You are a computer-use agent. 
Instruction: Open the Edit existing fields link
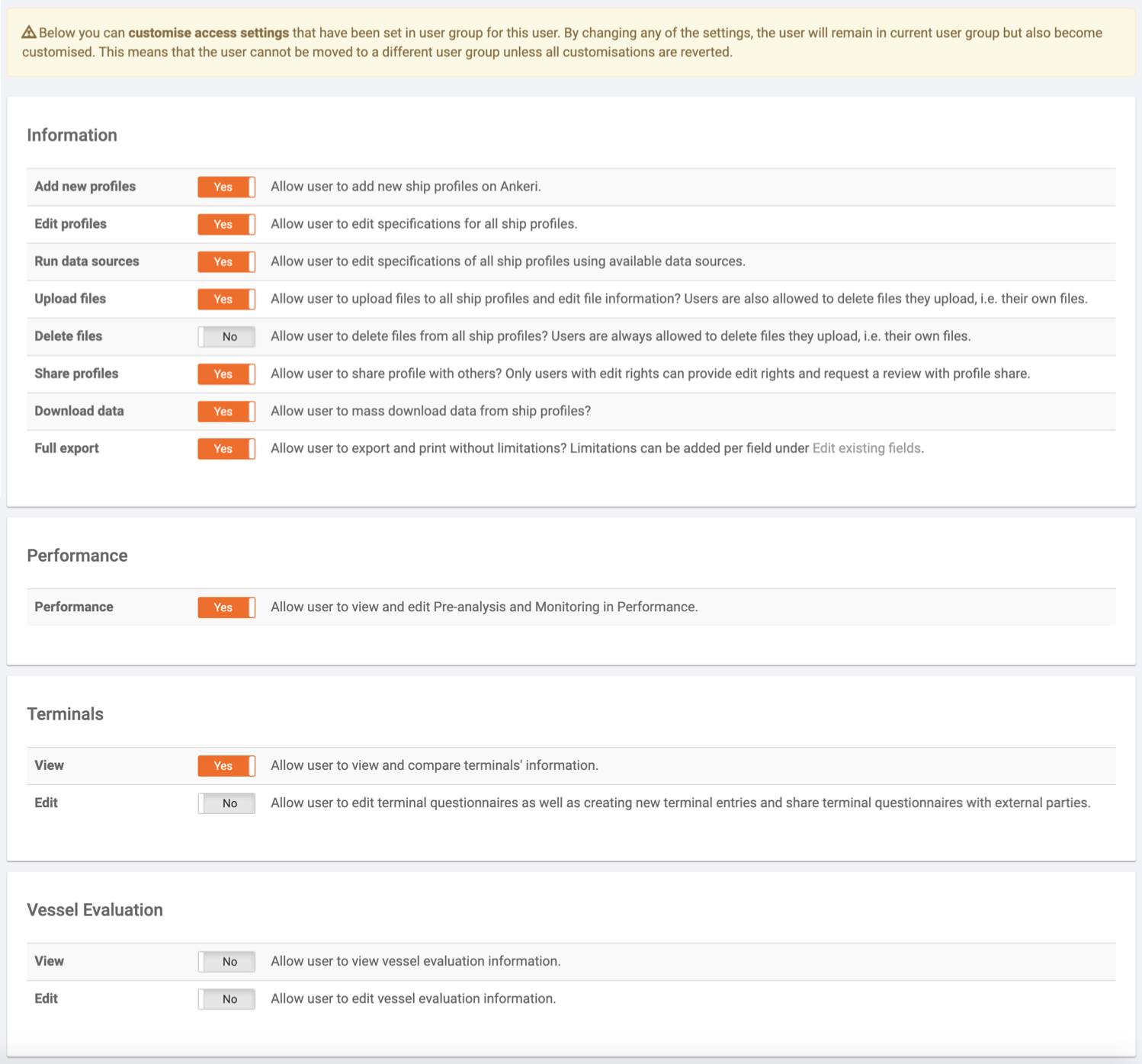tap(866, 448)
